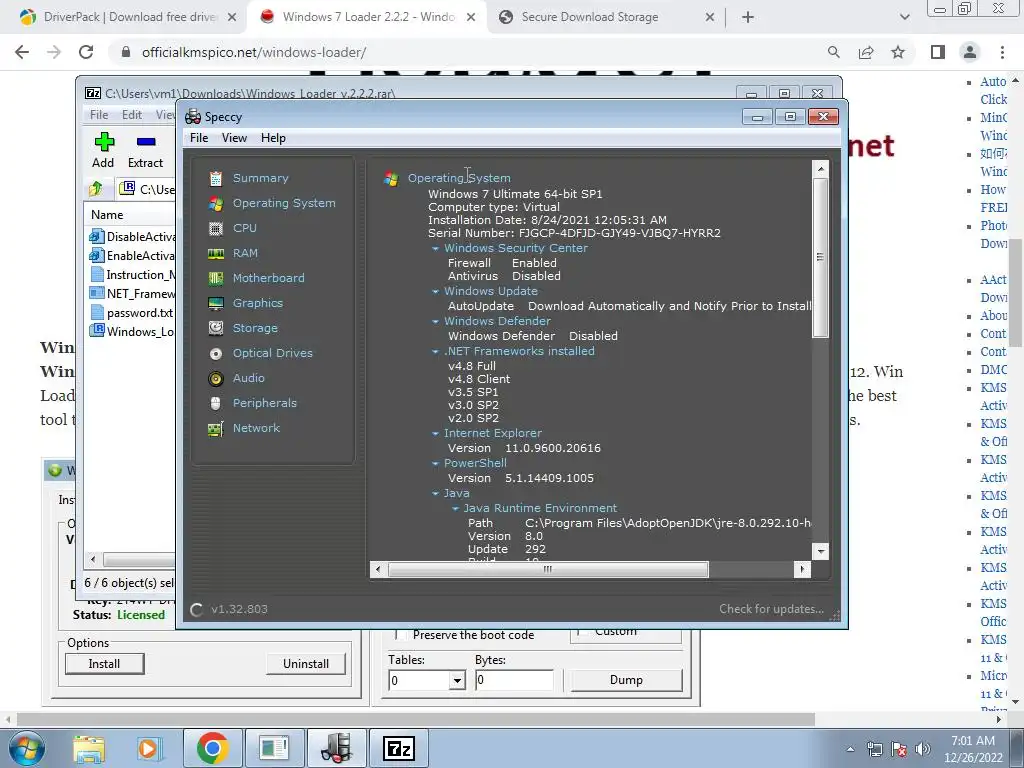Collapse PowerShell node

click(435, 464)
